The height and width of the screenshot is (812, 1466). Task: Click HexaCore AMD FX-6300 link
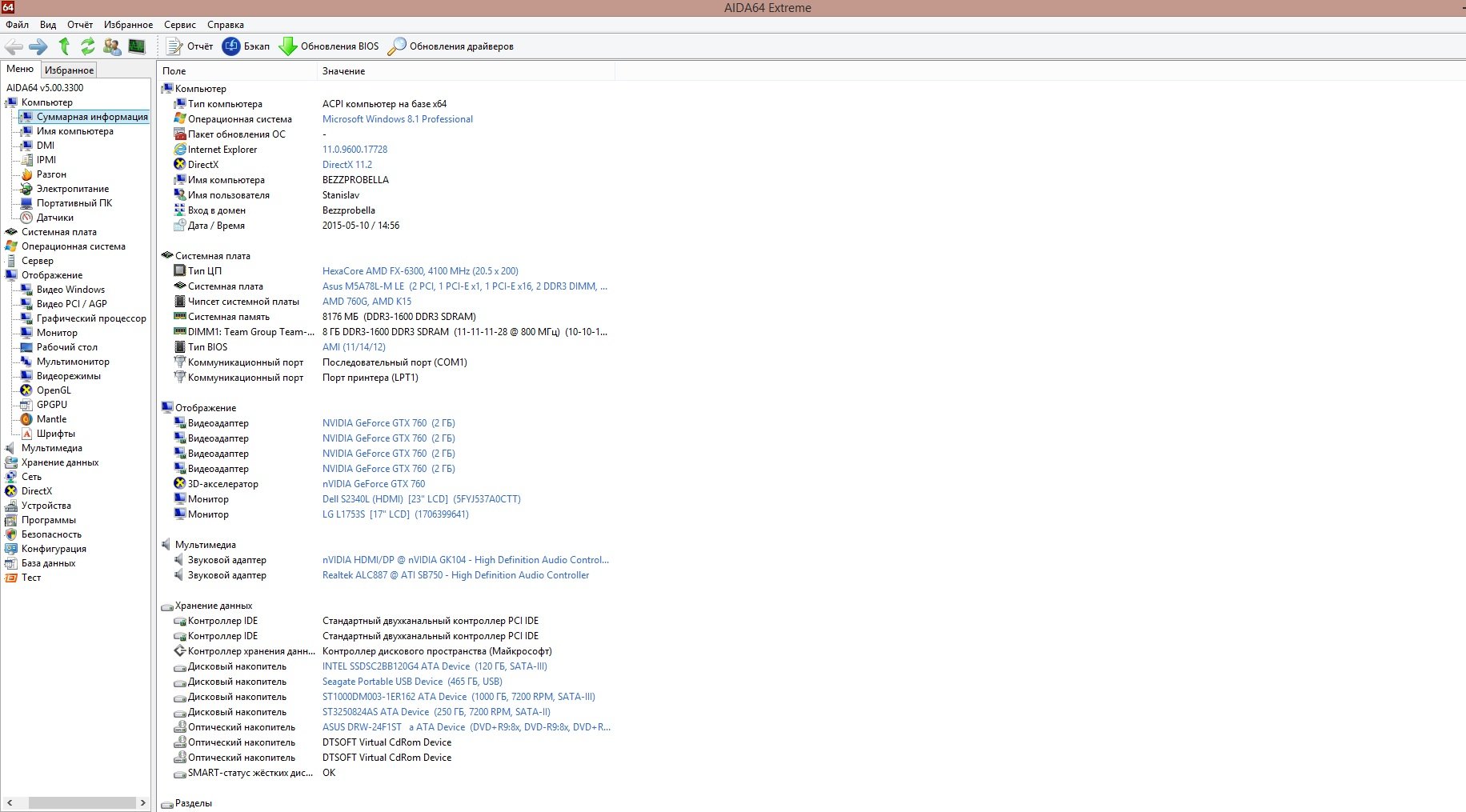[420, 271]
